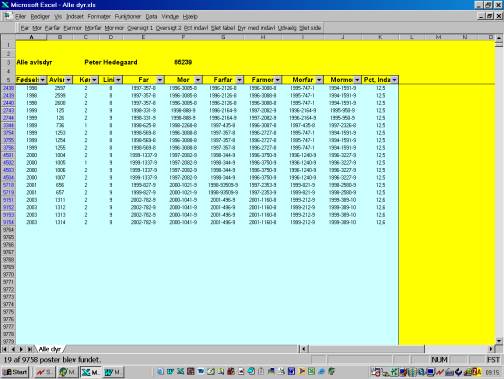Image resolution: width=504 pixels, height=379 pixels.
Task: Jump to first sheet with tab scroll arrow
Action: [x=5, y=349]
